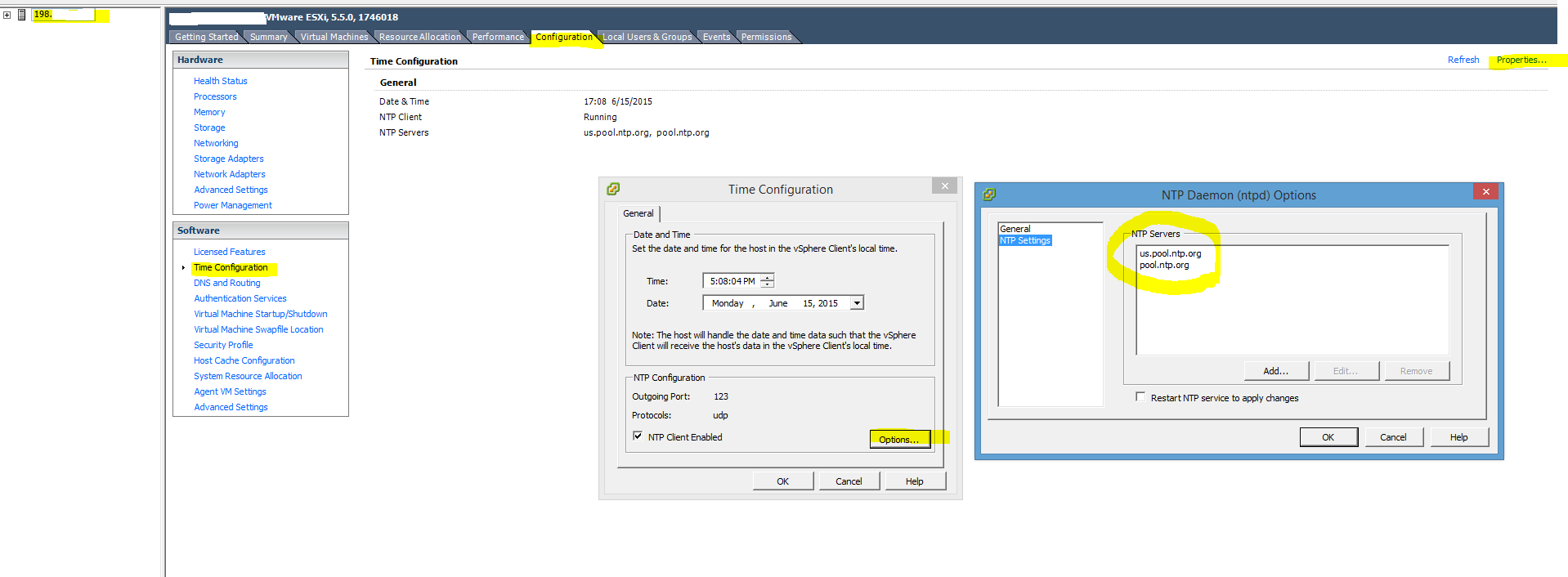Open Host Cache Configuration link

(244, 360)
